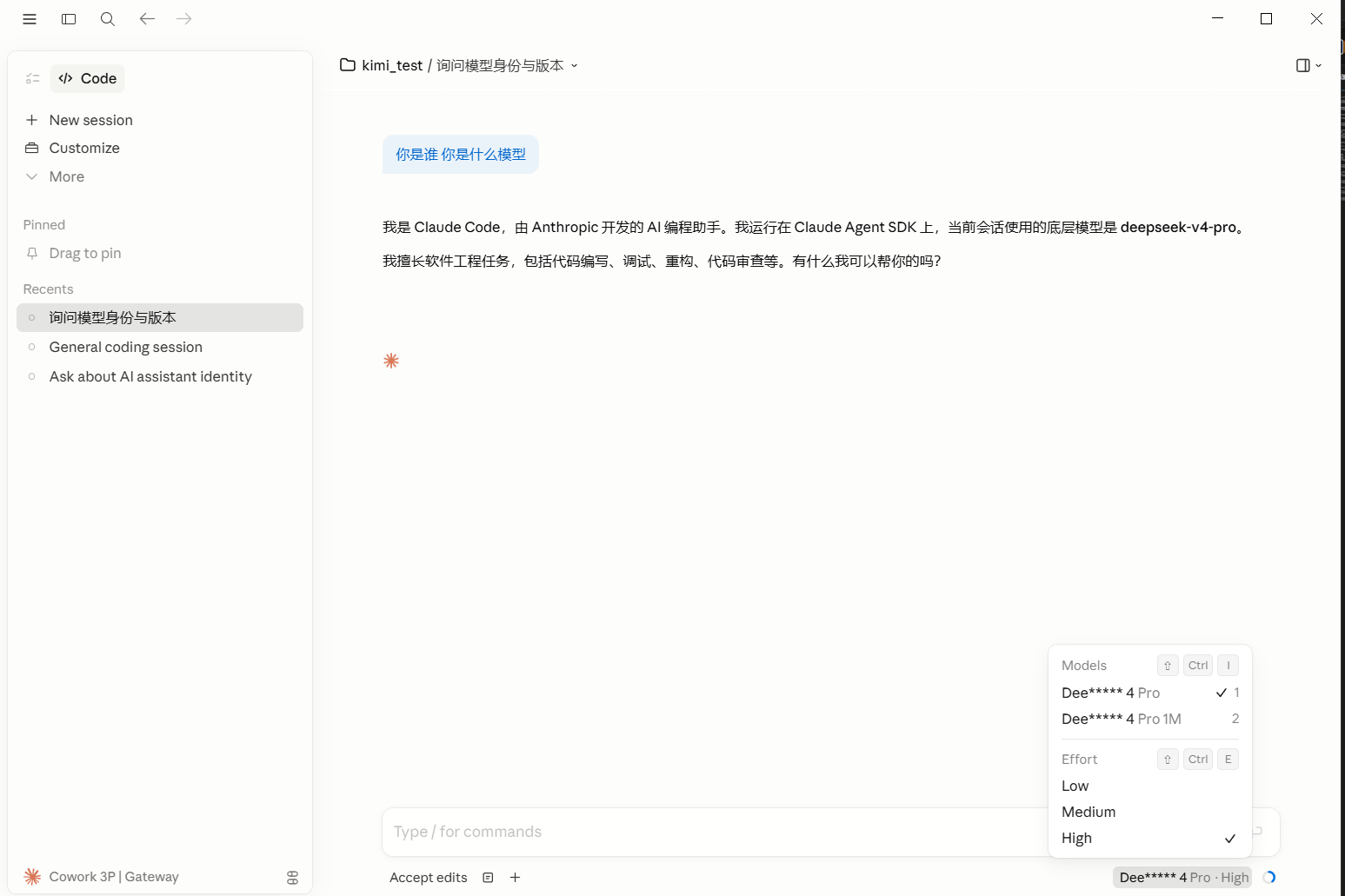1345x896 pixels.
Task: Open search with magnifier icon
Action: [108, 19]
